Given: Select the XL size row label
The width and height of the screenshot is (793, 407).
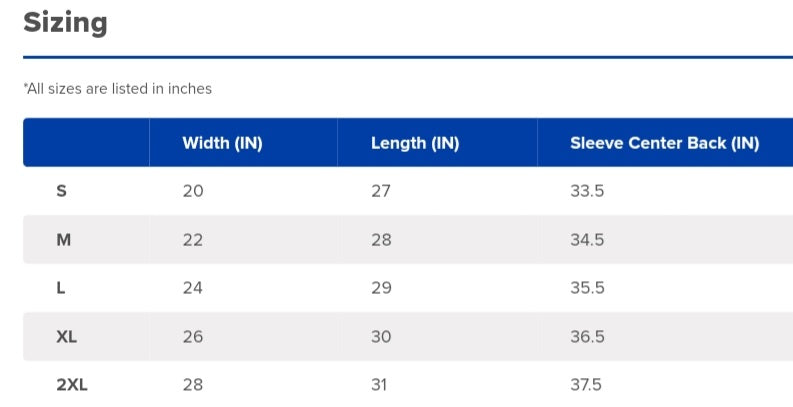Looking at the screenshot, I should coord(66,337).
